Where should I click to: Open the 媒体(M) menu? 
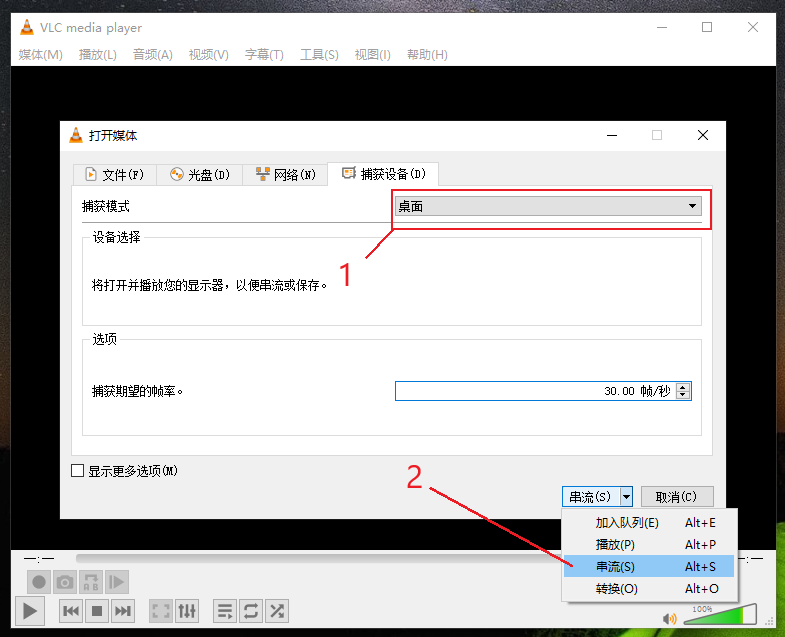[x=41, y=55]
